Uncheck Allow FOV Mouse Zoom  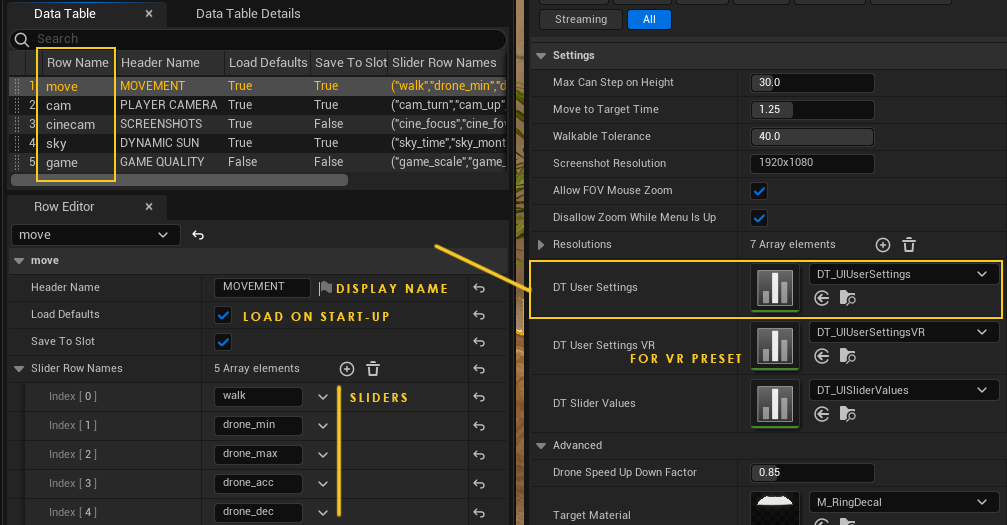[x=758, y=191]
